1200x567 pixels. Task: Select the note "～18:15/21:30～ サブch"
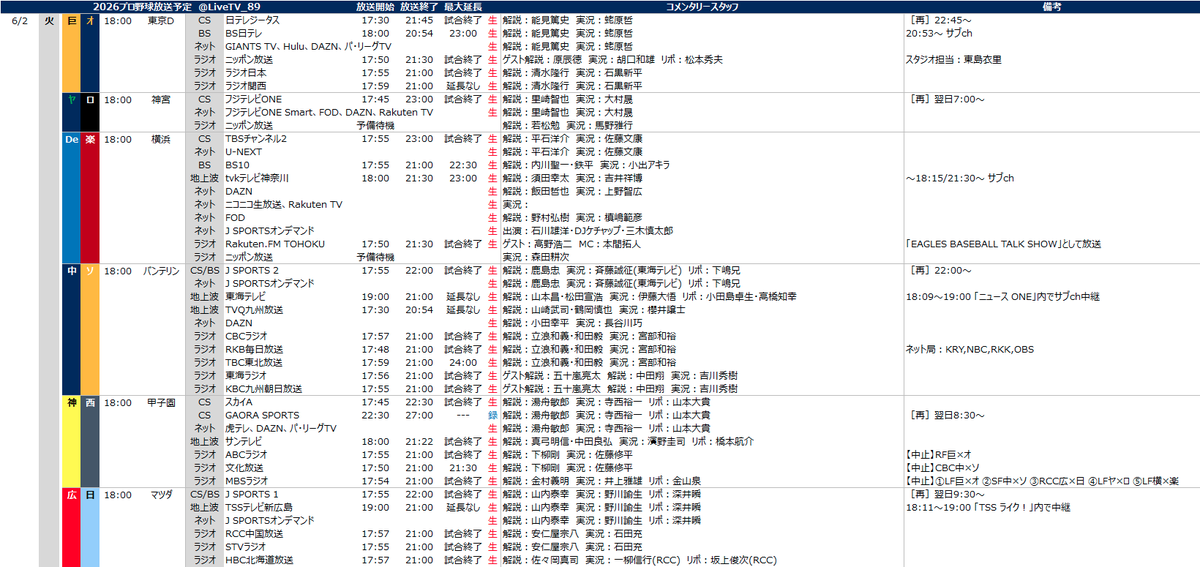pos(960,178)
